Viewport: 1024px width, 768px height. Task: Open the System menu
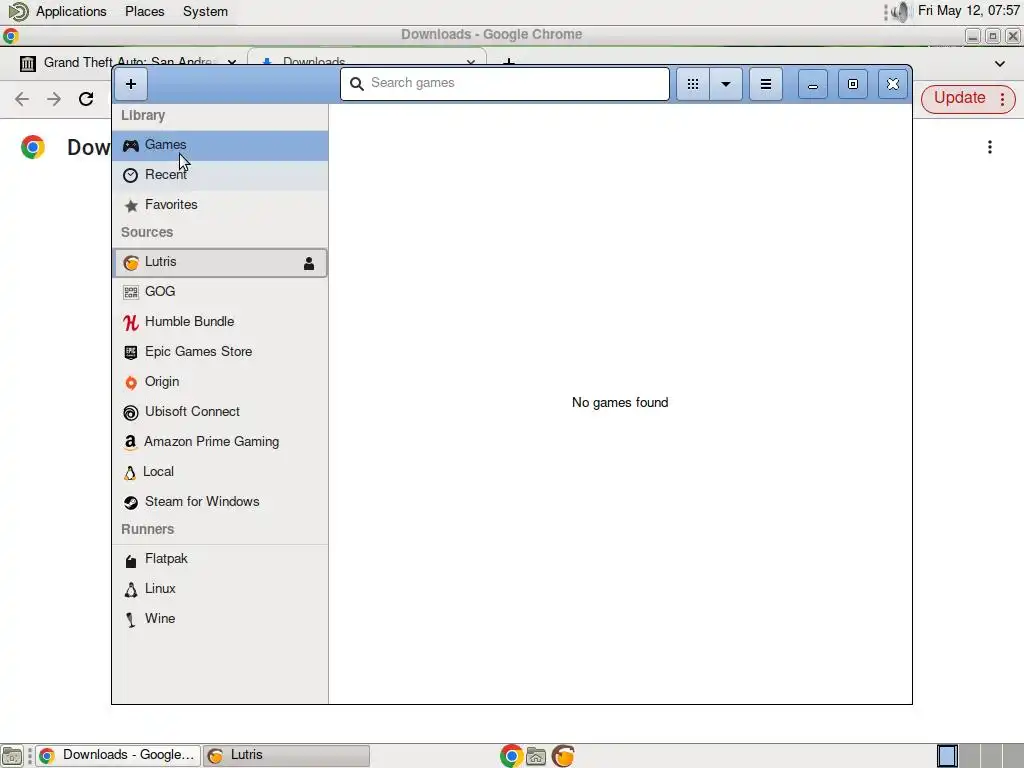[205, 12]
